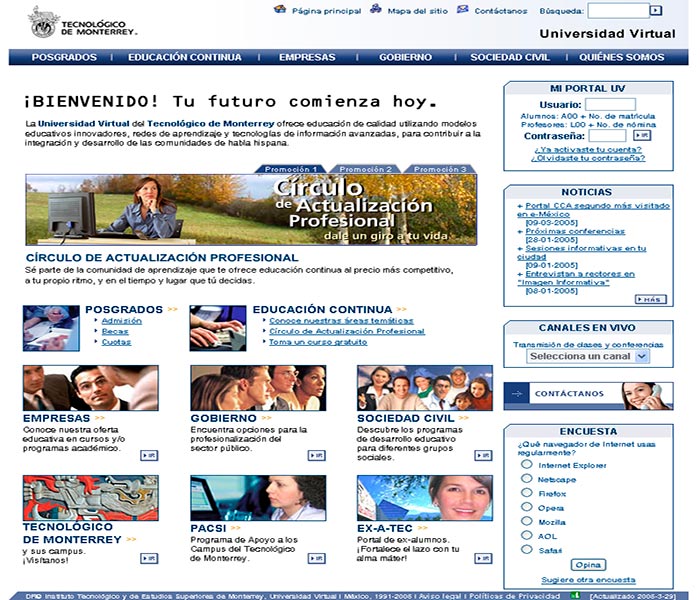This screenshot has width=700, height=600.
Task: Select the Netscape radio option
Action: point(527,479)
